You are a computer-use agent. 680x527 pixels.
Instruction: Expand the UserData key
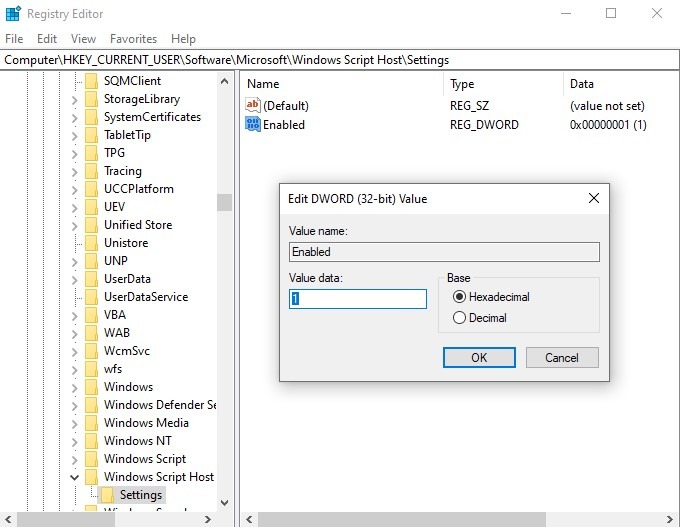[x=74, y=280]
